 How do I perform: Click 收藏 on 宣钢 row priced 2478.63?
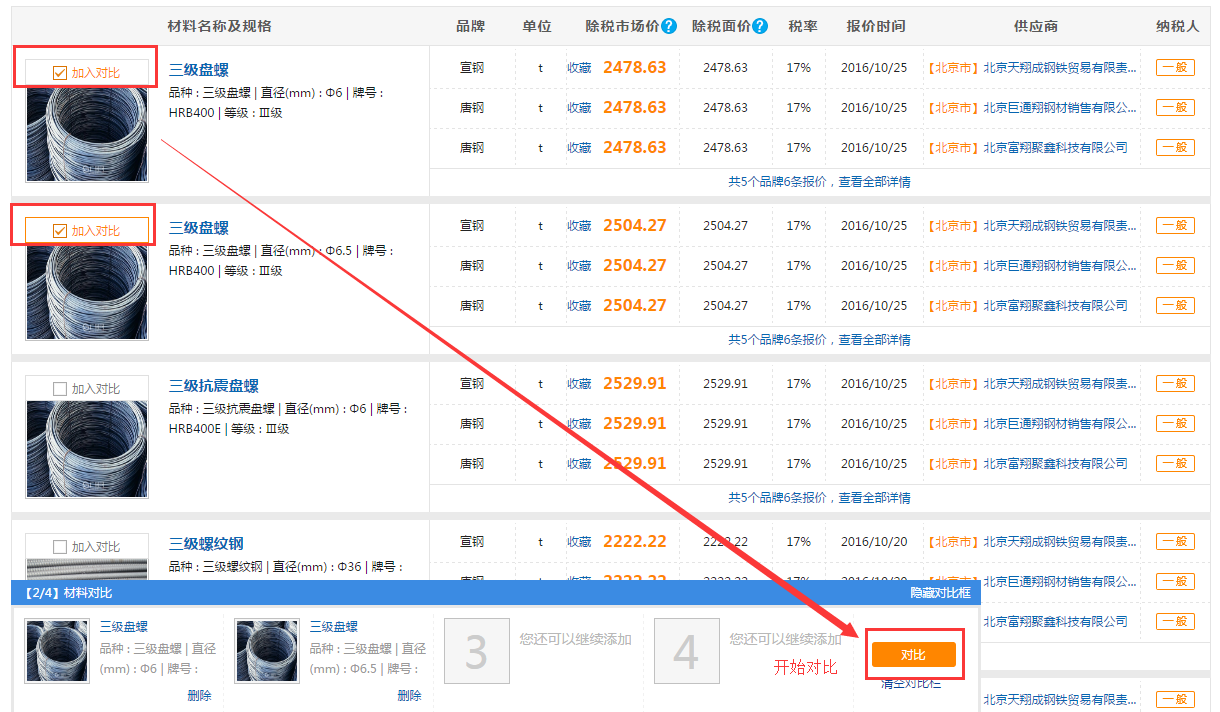pos(579,68)
